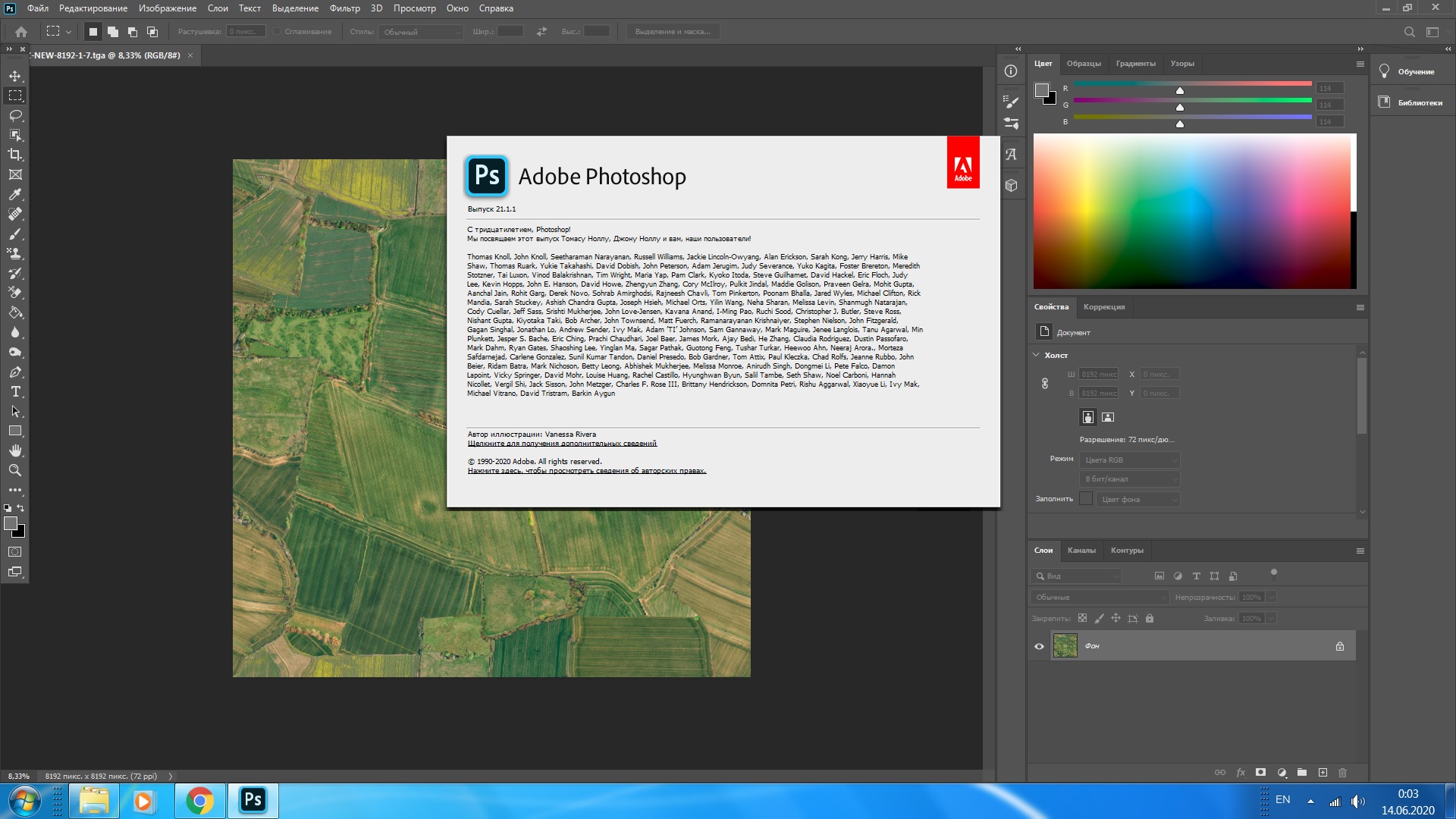Select the Eyedropper tool
Screen dimensions: 1456x819
[x=15, y=194]
